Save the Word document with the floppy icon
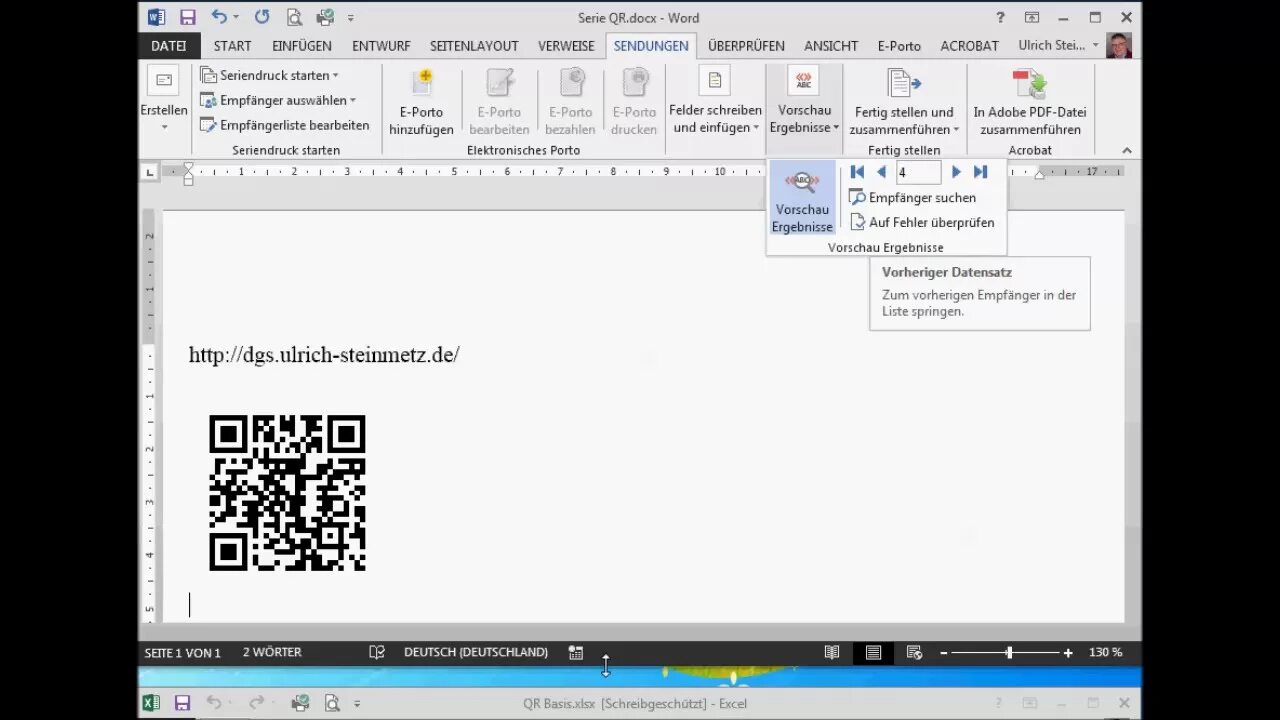 coord(187,17)
